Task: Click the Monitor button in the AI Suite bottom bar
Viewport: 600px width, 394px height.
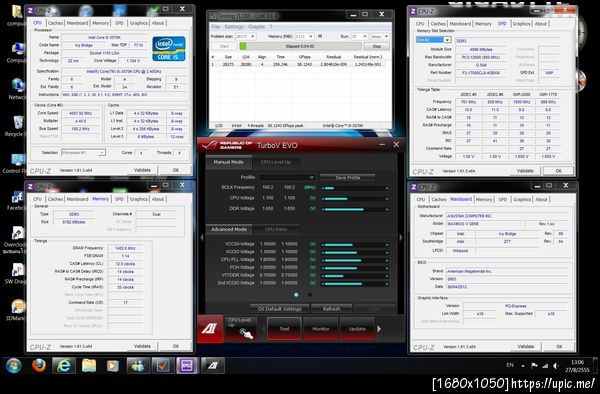Action: click(321, 329)
